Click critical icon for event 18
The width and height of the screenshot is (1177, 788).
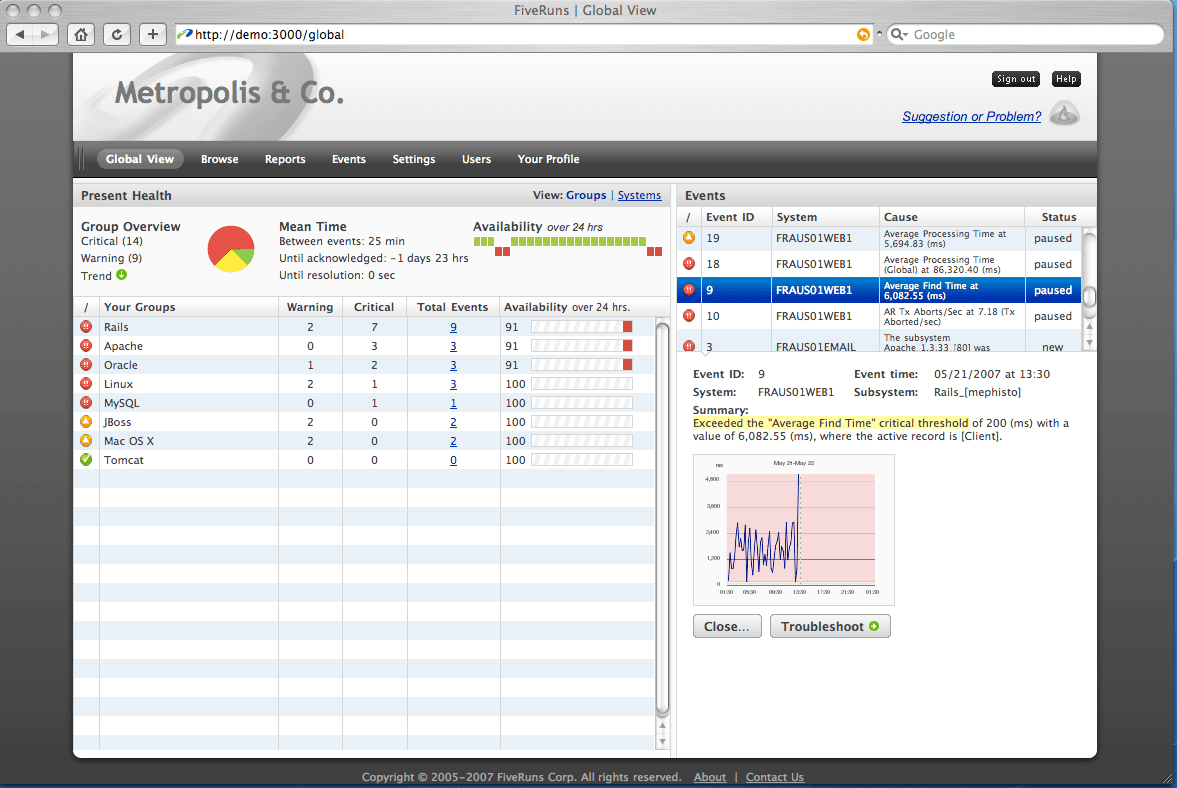(689, 264)
